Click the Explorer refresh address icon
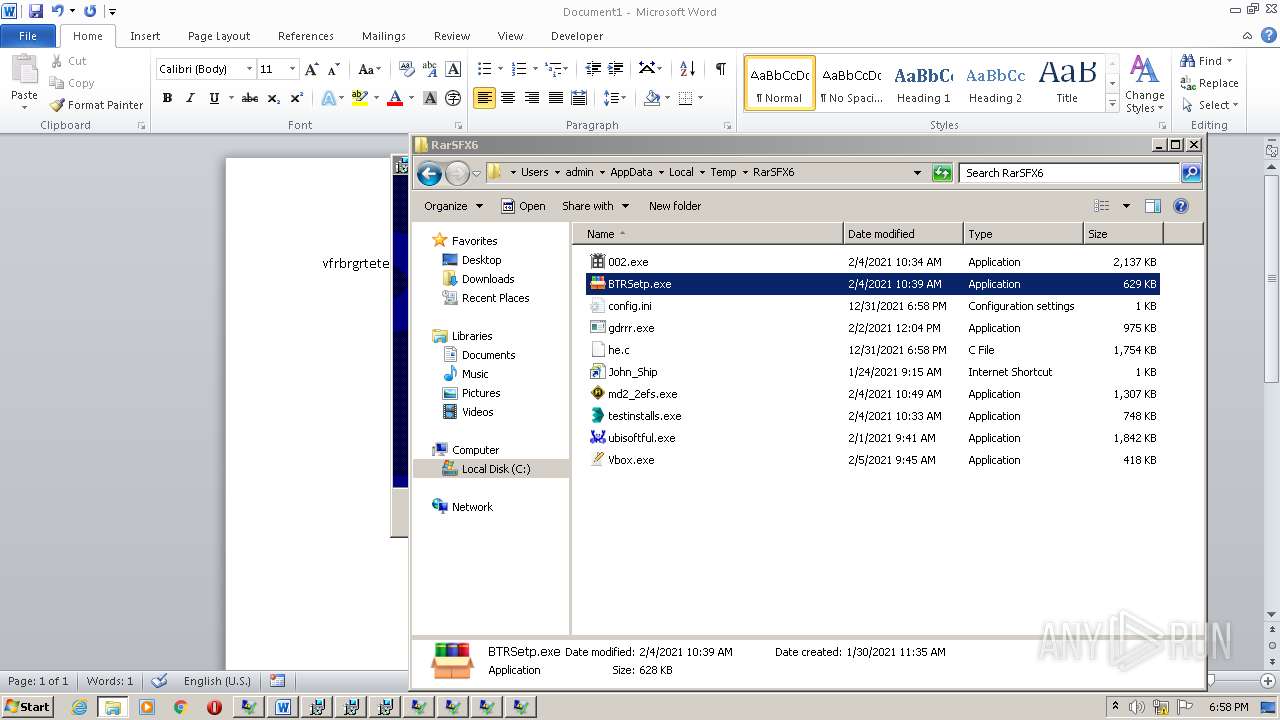 [x=941, y=173]
